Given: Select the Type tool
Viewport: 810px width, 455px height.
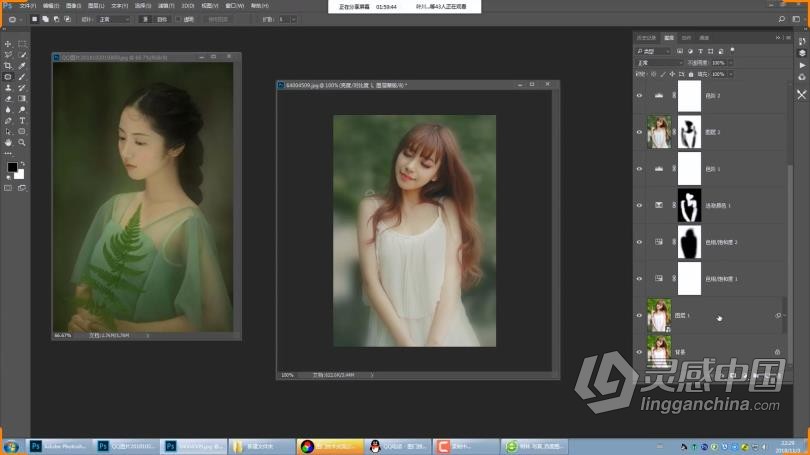Looking at the screenshot, I should pyautogui.click(x=22, y=120).
